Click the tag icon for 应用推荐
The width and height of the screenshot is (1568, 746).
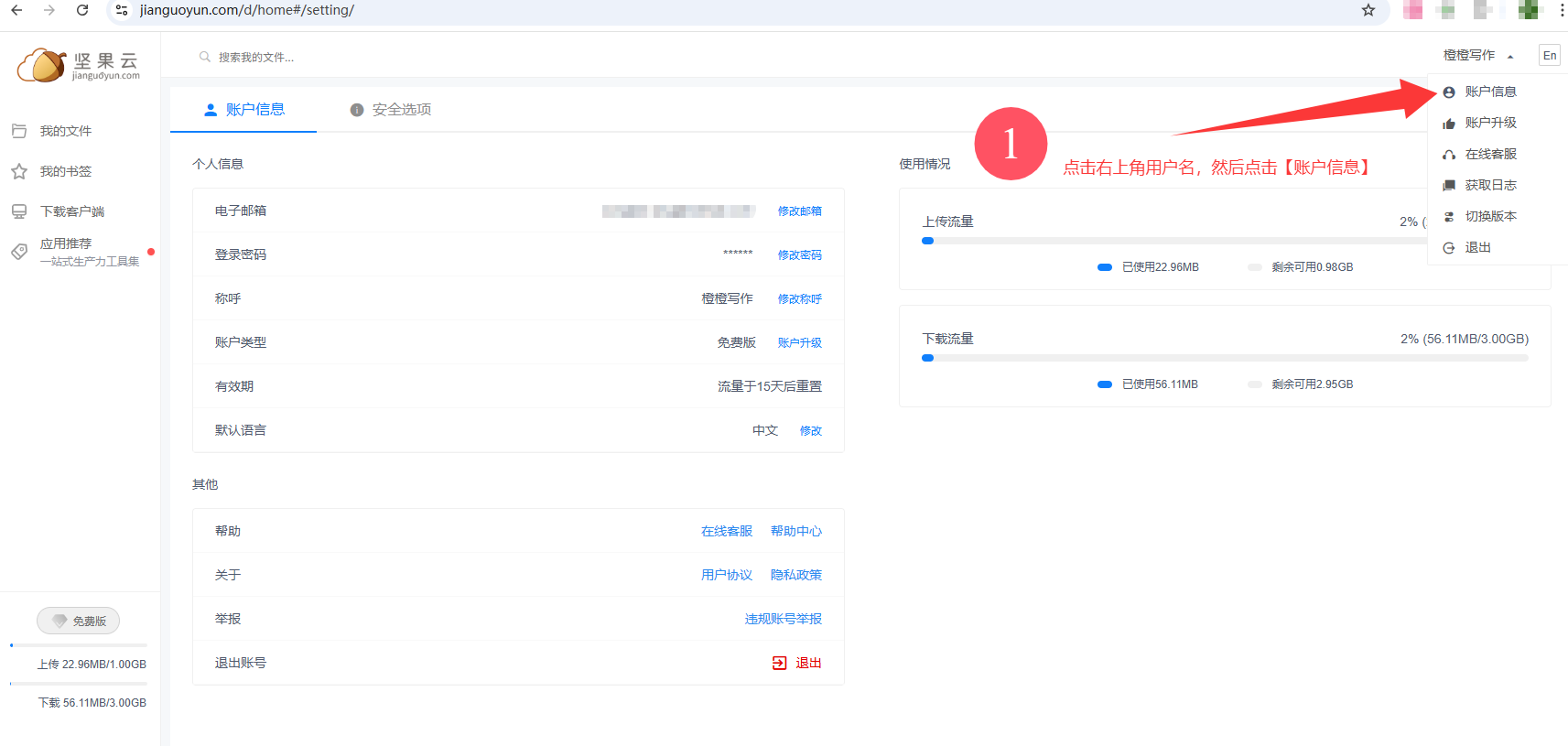(19, 252)
